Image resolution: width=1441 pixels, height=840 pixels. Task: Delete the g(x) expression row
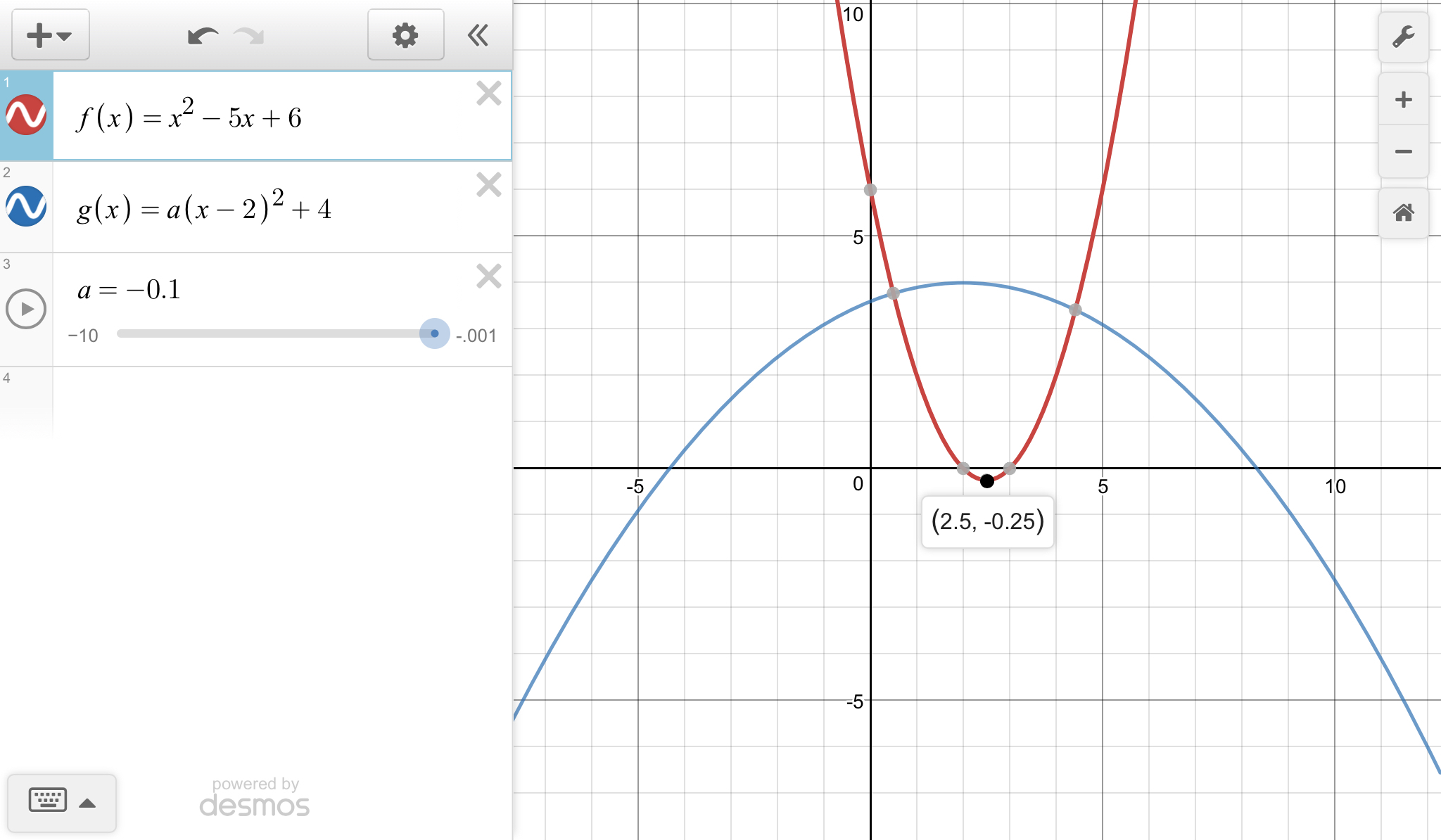pyautogui.click(x=488, y=185)
